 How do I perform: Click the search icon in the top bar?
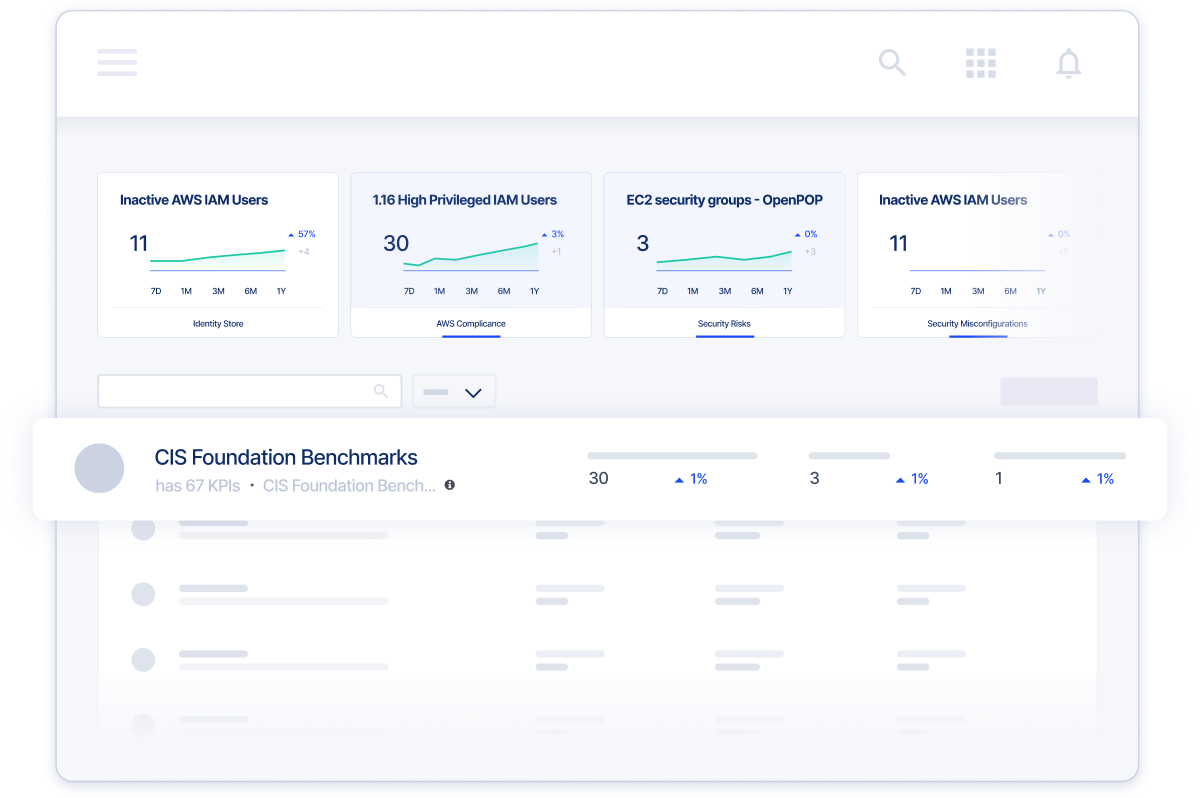pos(891,62)
